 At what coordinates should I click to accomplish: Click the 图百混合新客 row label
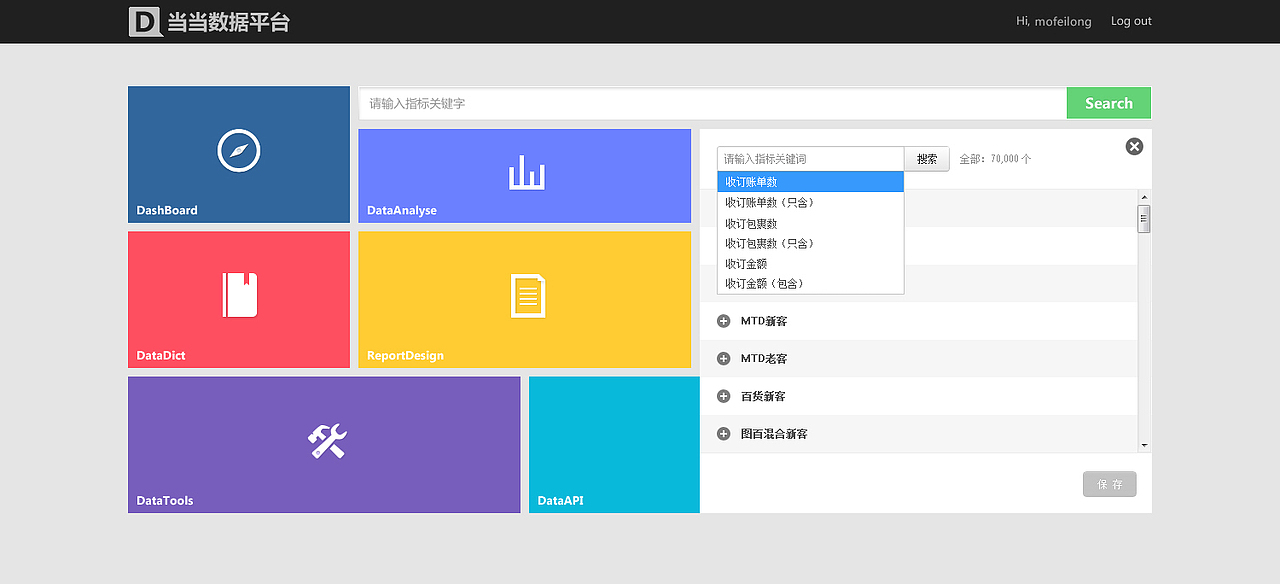(775, 434)
